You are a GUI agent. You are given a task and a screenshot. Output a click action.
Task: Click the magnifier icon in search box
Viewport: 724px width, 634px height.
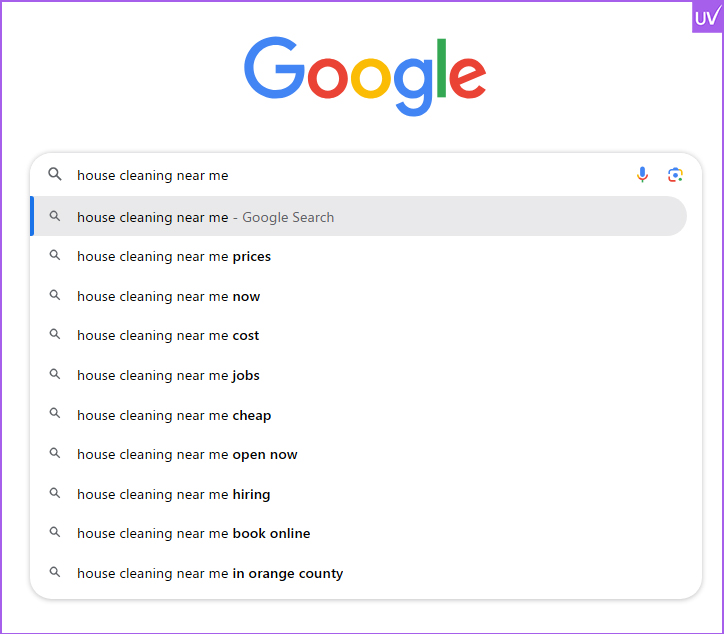55,175
